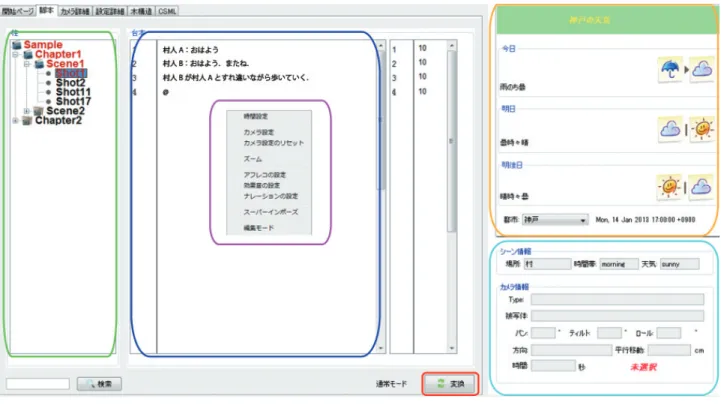Click the 変換 convert button

pyautogui.click(x=450, y=384)
